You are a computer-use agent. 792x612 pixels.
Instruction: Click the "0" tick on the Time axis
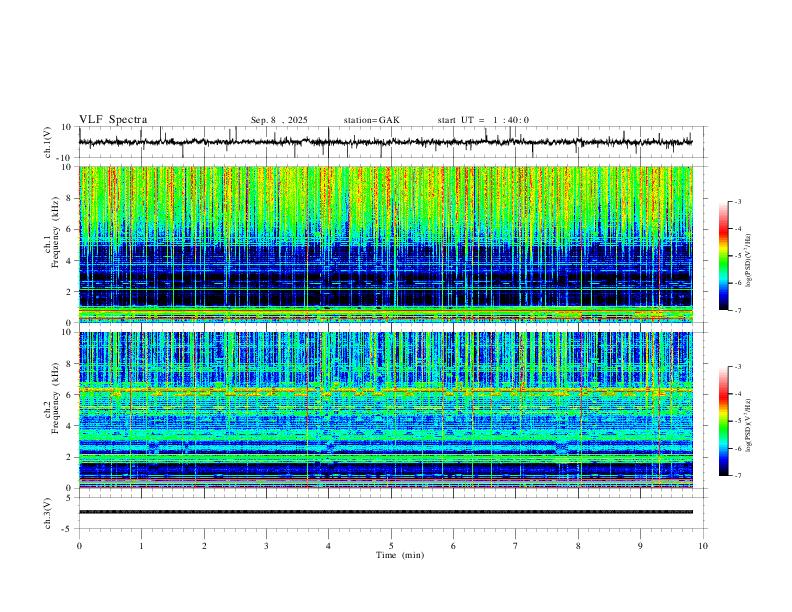click(79, 546)
